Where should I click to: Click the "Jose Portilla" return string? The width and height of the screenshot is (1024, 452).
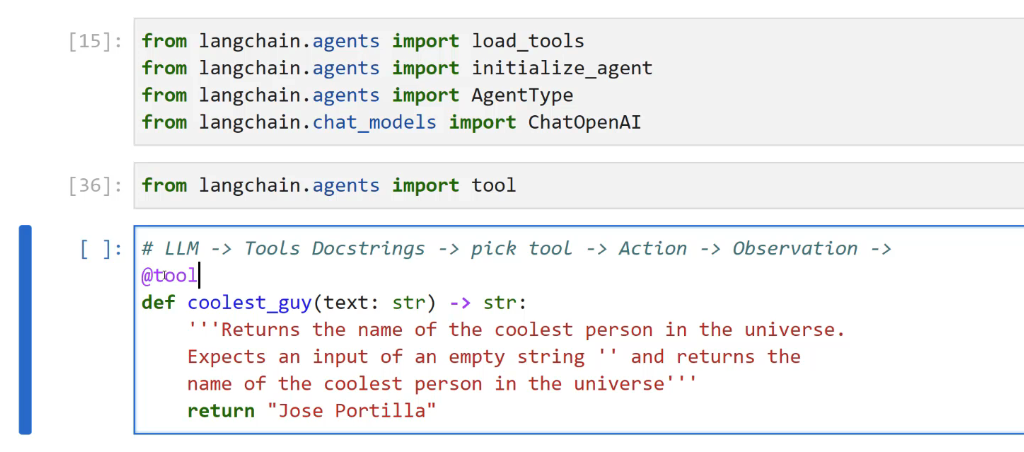[x=351, y=410]
